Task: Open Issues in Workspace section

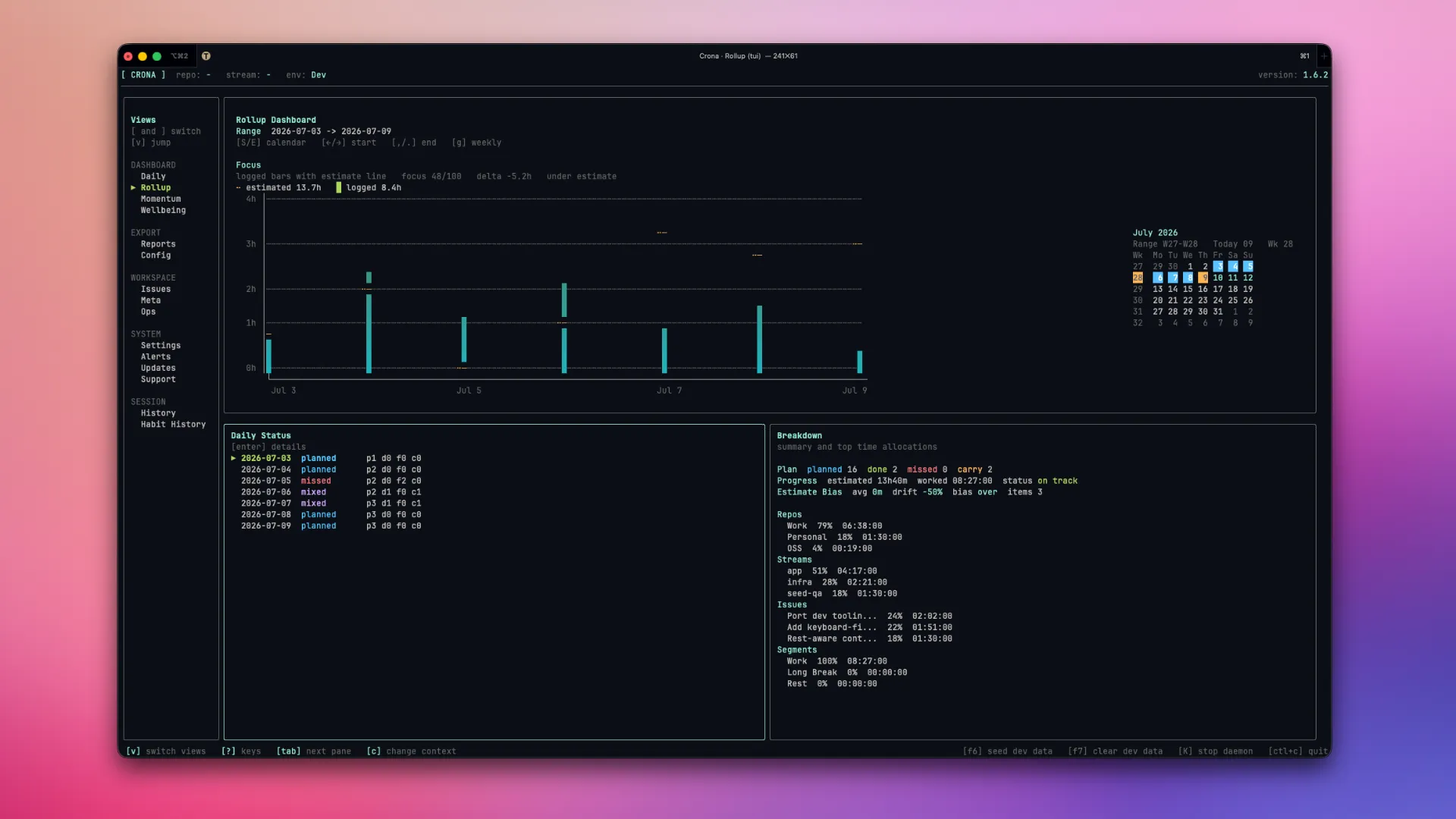Action: pos(155,290)
